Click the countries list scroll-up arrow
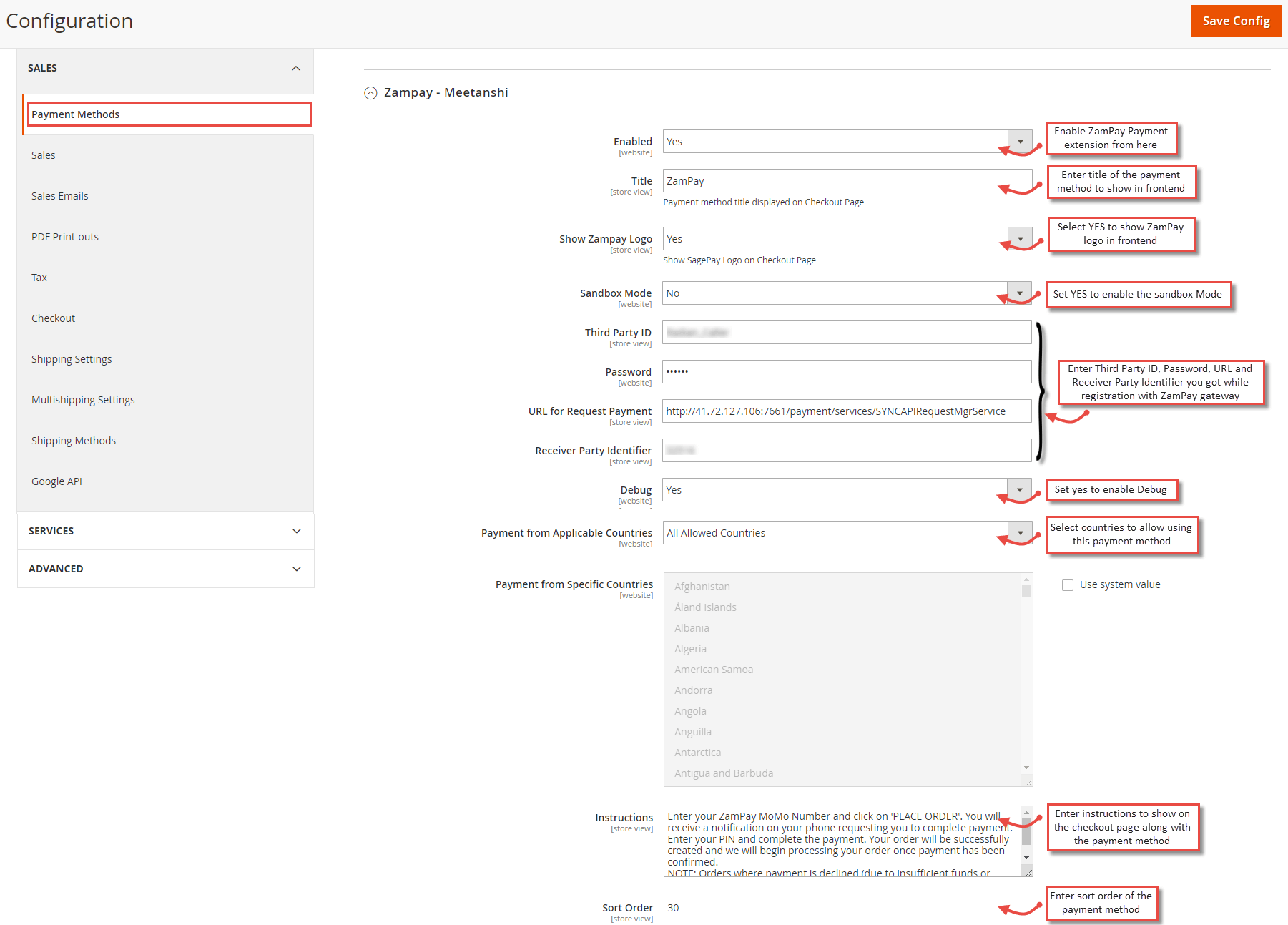1288x925 pixels. pos(1026,579)
